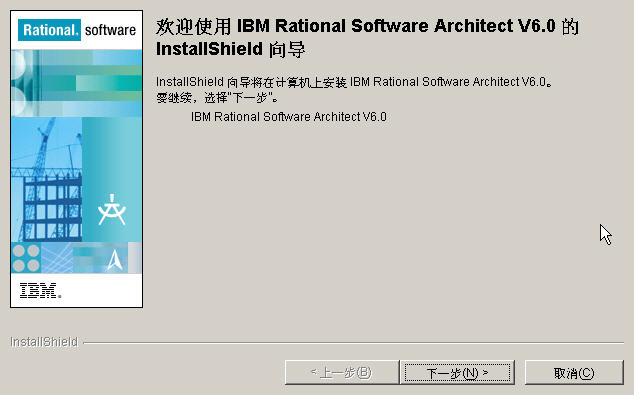Click the indented product name IBM Rational Software Architect V6.0
Viewport: 634px width, 395px height.
click(289, 117)
